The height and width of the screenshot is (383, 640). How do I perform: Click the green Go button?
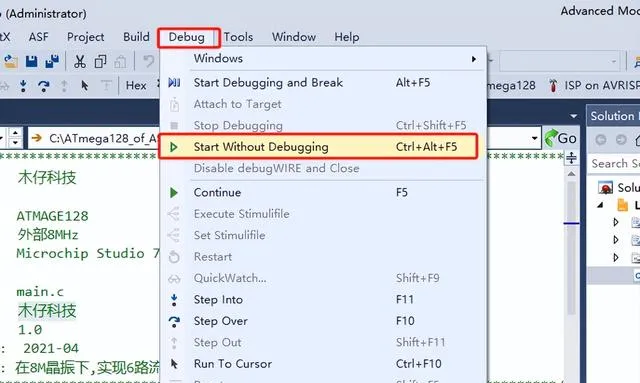(561, 138)
